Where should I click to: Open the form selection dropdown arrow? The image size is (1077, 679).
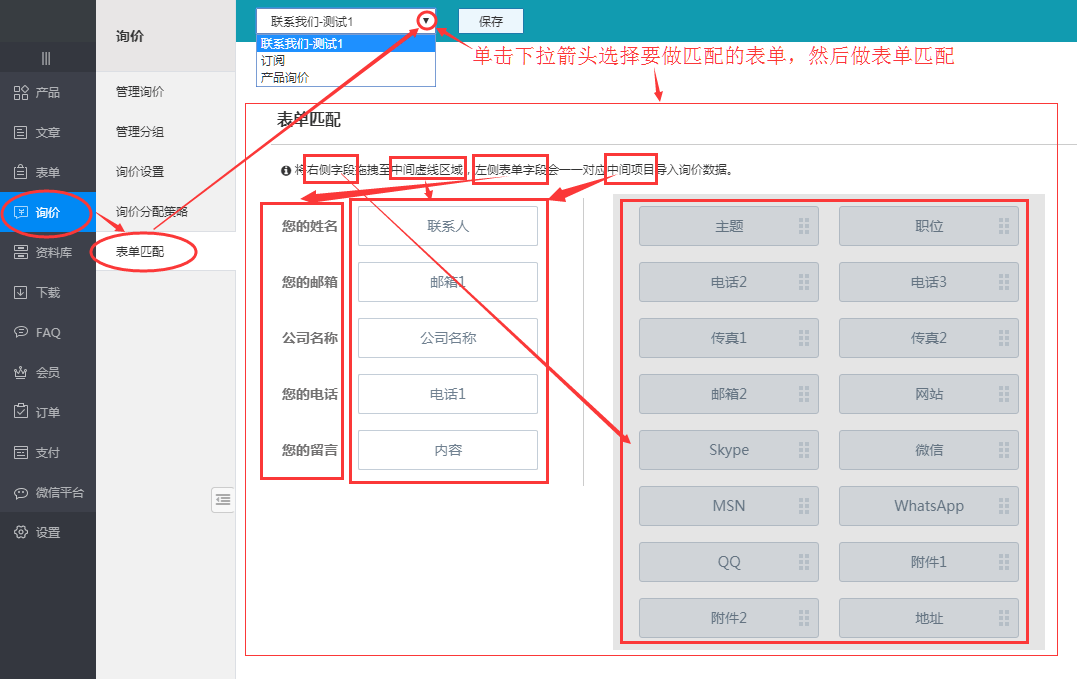coord(427,20)
